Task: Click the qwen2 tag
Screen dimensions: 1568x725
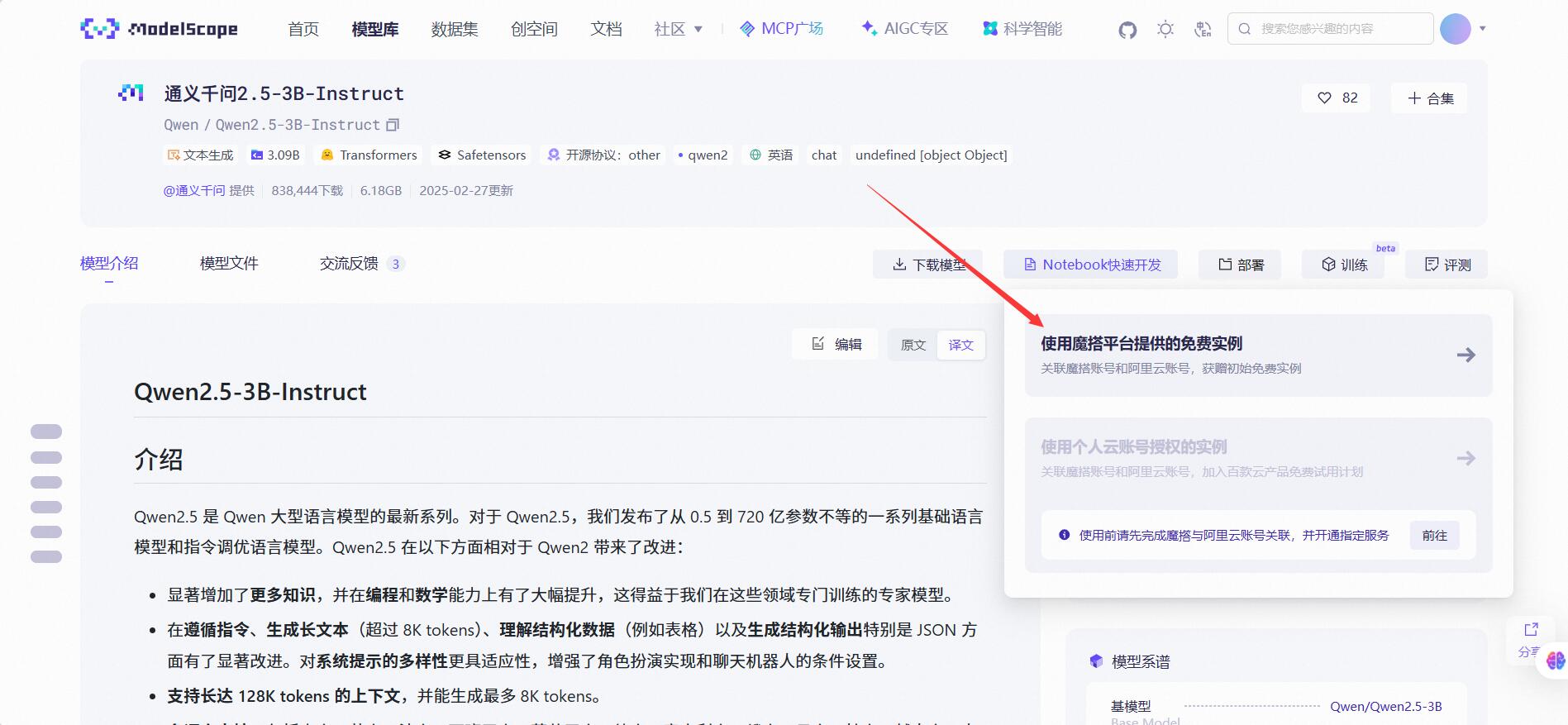Action: point(703,155)
